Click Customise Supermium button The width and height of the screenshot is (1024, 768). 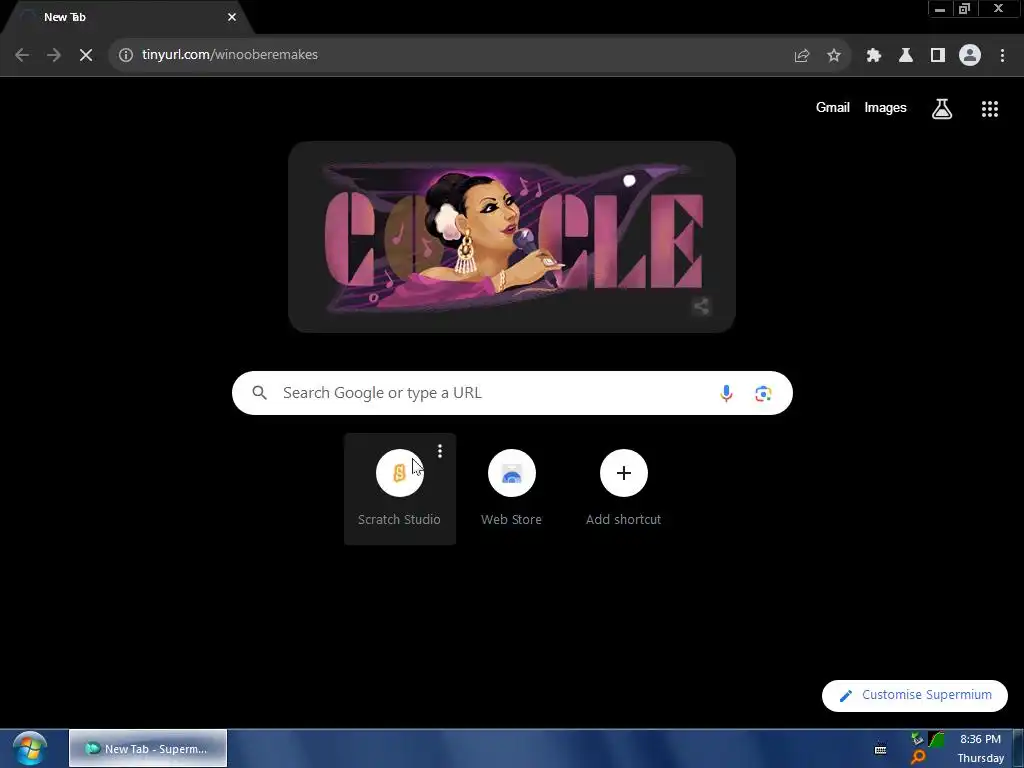[915, 696]
